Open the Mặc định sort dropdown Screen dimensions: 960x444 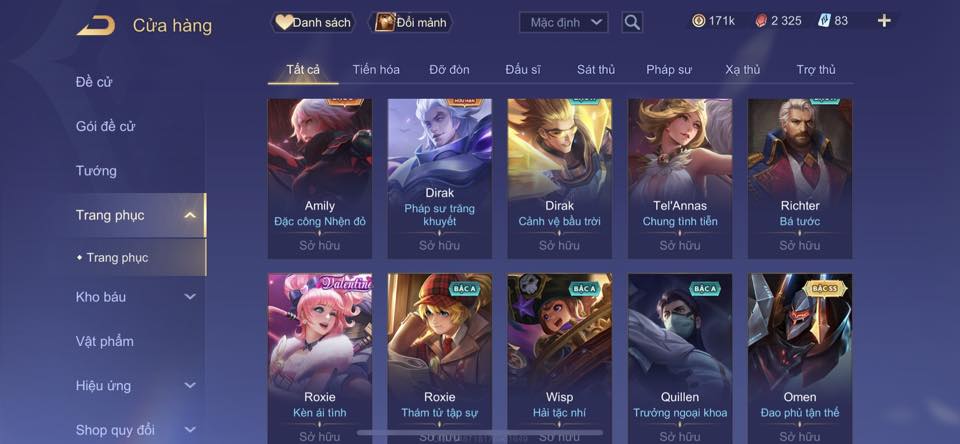point(563,23)
